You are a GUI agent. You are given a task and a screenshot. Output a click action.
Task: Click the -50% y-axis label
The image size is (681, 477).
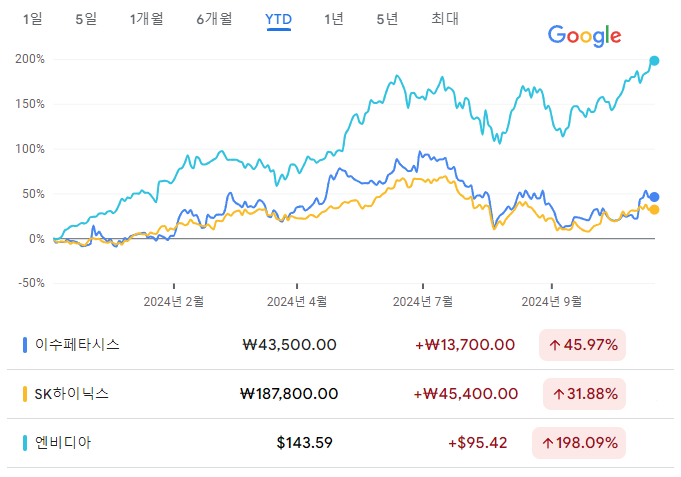click(x=31, y=283)
